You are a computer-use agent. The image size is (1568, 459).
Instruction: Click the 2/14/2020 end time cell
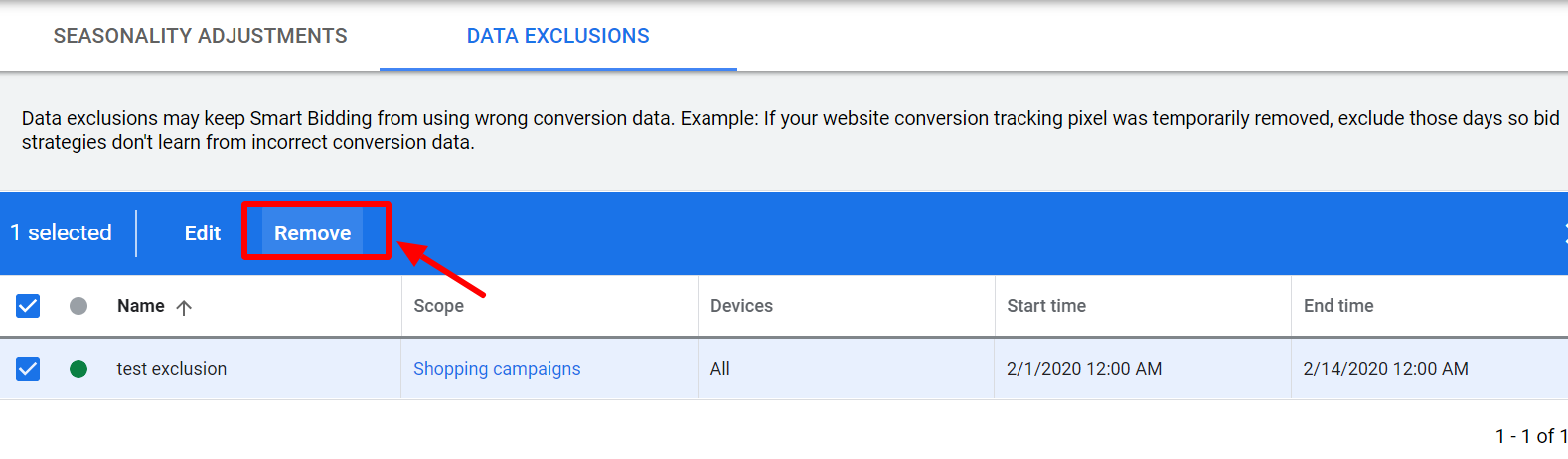click(1385, 369)
